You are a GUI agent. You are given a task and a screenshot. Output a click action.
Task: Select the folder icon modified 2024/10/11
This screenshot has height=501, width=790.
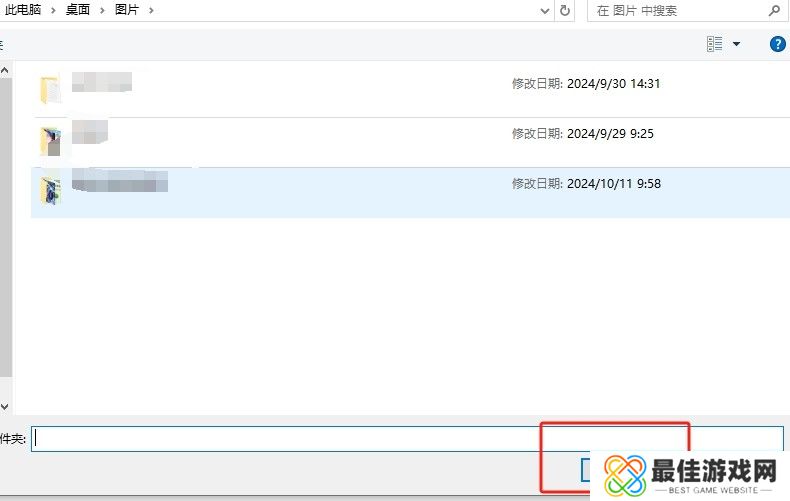point(51,189)
